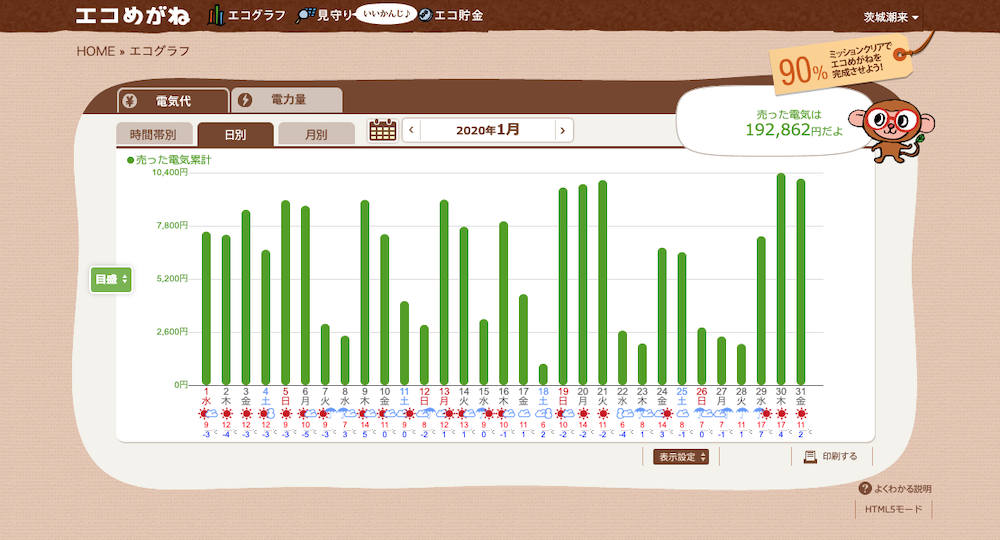Click the weather icon for day 28

tap(741, 413)
